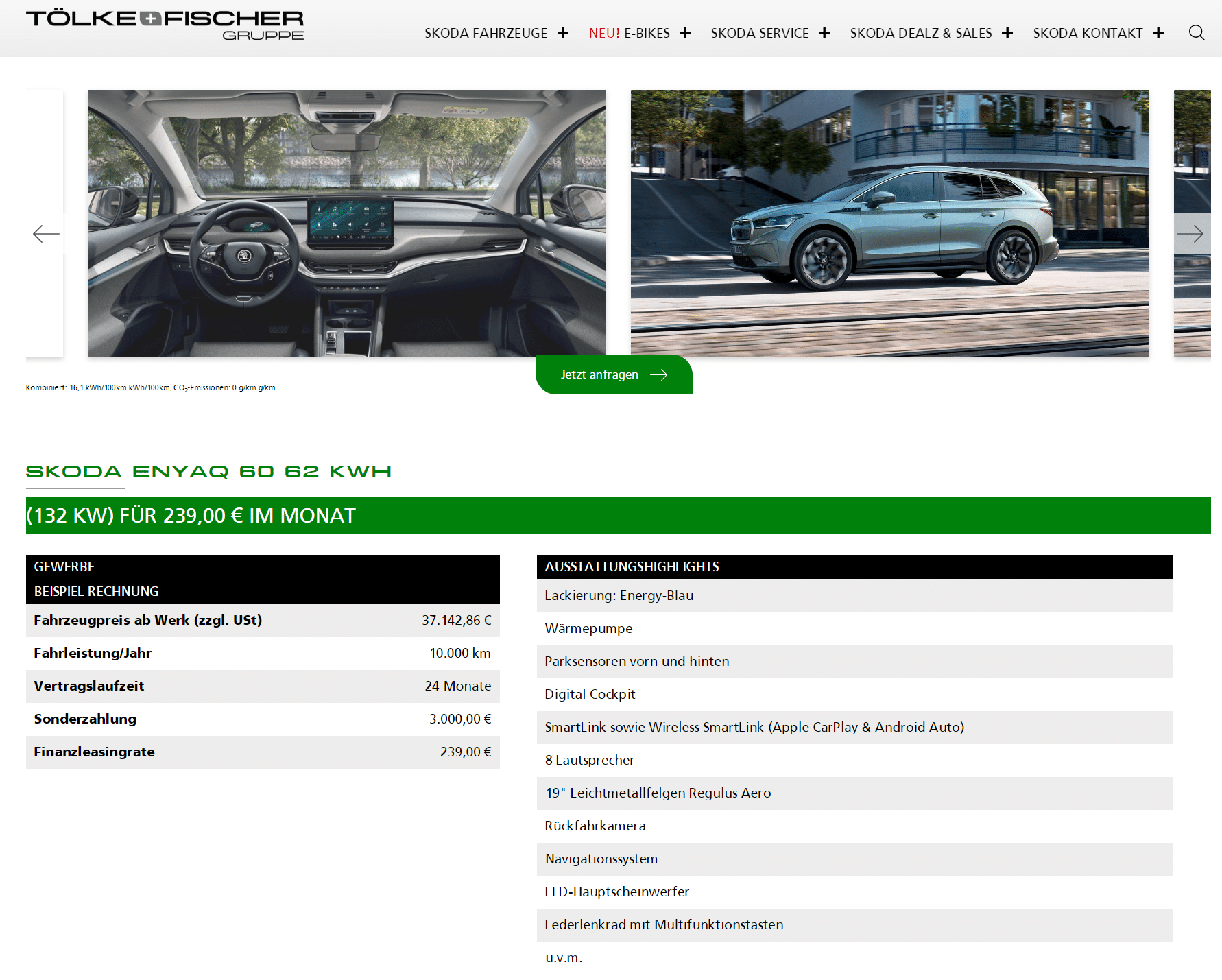Select the 8 Lautsprecher row
The image size is (1222, 980).
click(855, 761)
